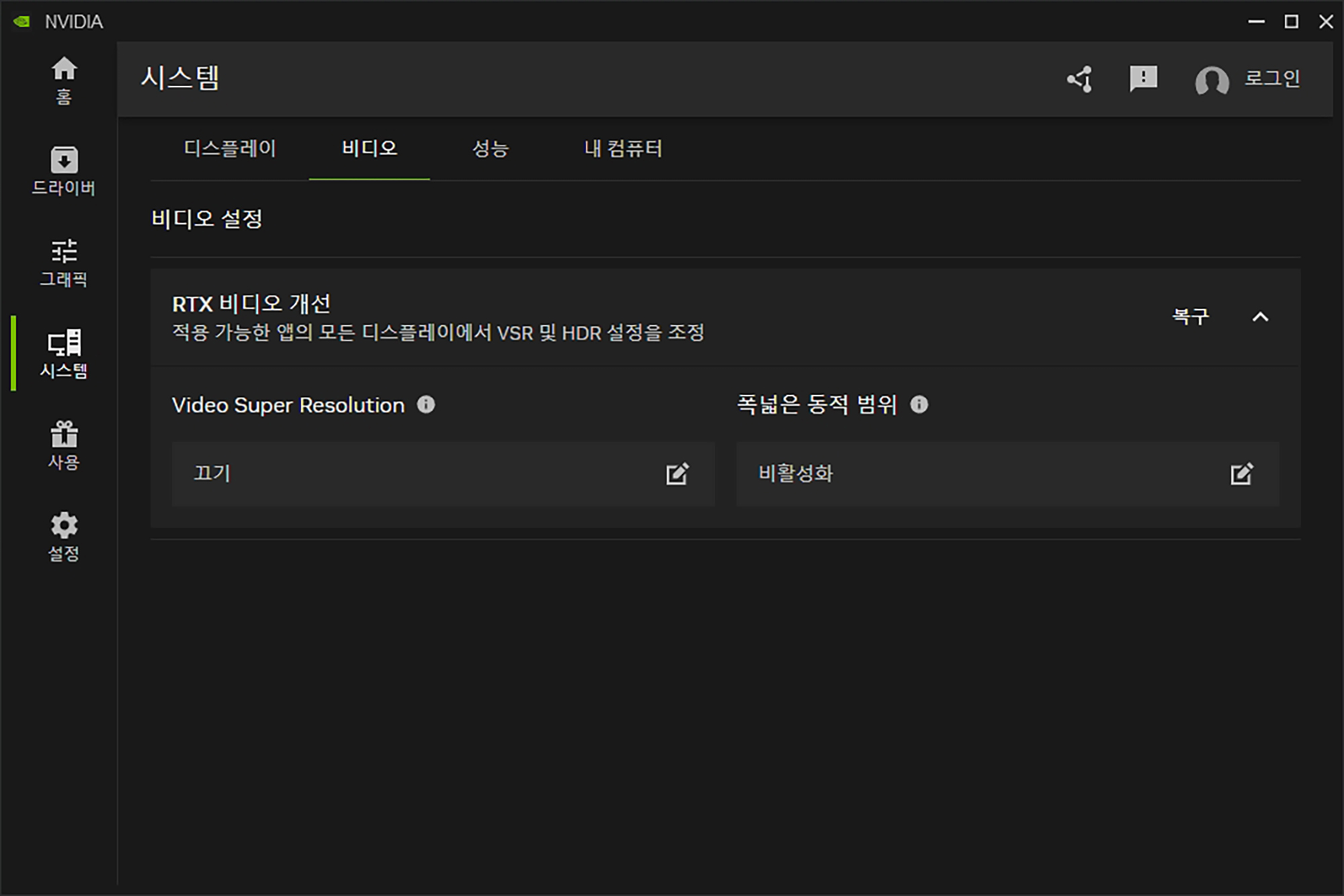
Task: Click the 로그인 login link
Action: (x=1272, y=79)
